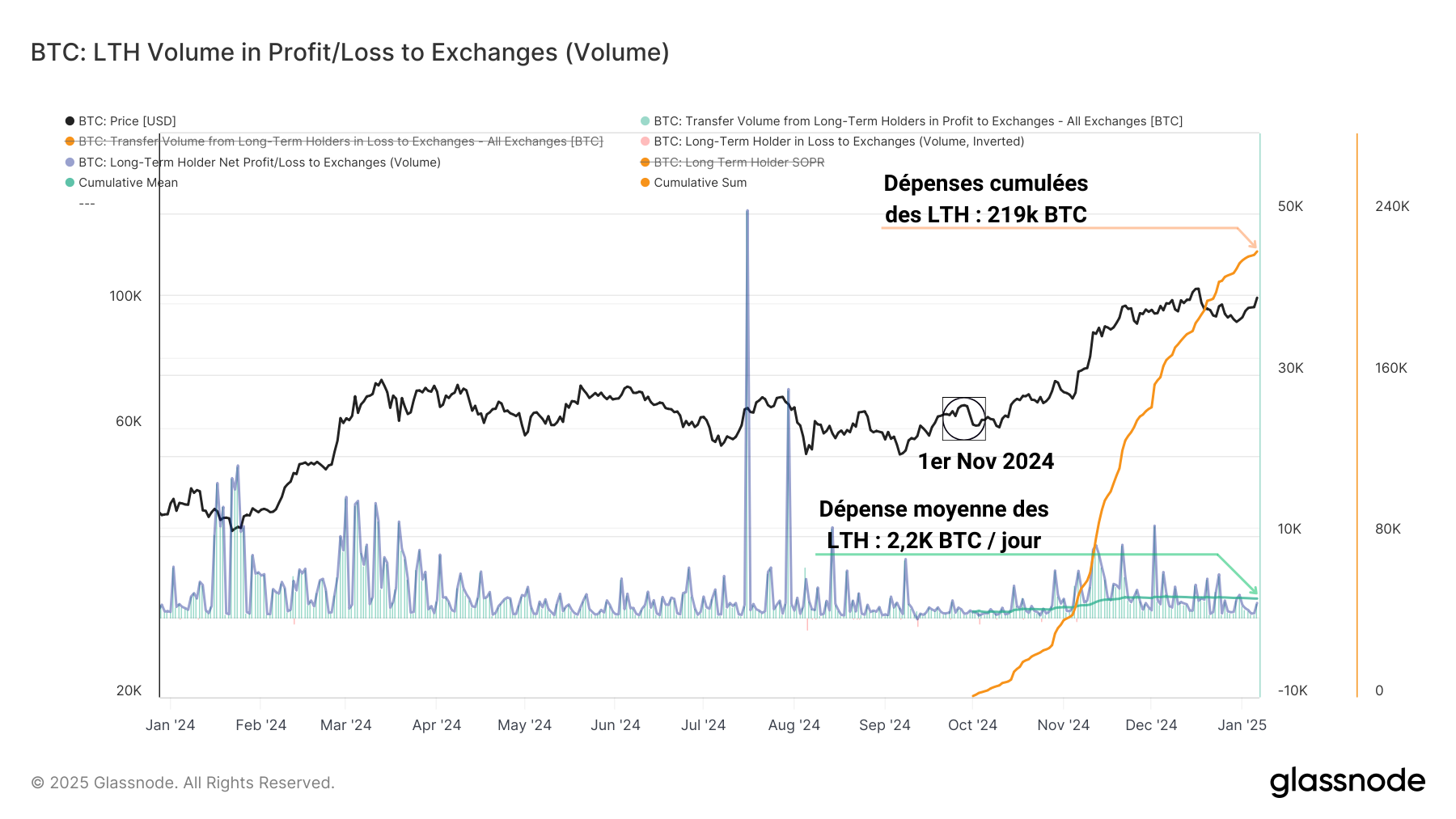Click the black BTC Price legend dot
This screenshot has width=1456, height=819.
70,121
